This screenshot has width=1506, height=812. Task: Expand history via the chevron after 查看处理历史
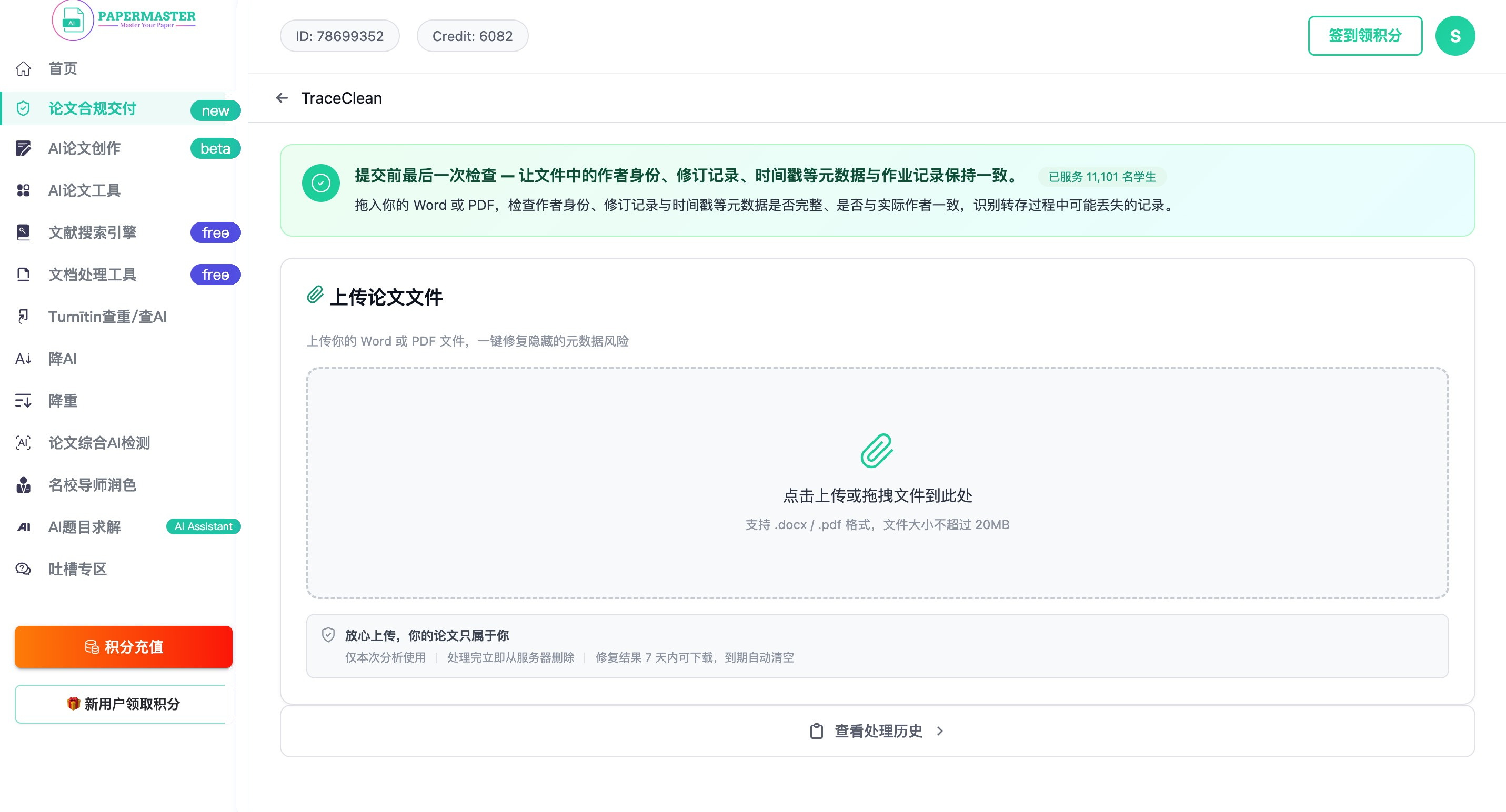940,732
